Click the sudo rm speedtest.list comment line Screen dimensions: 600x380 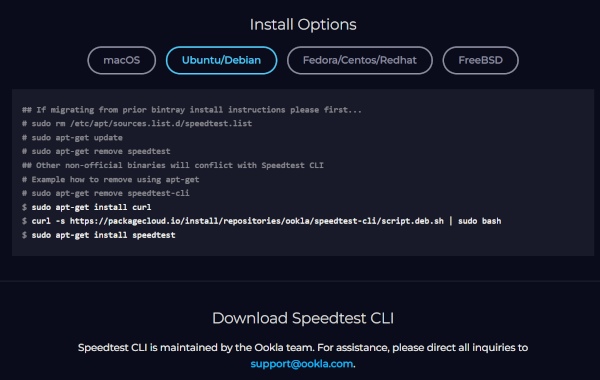click(x=137, y=124)
